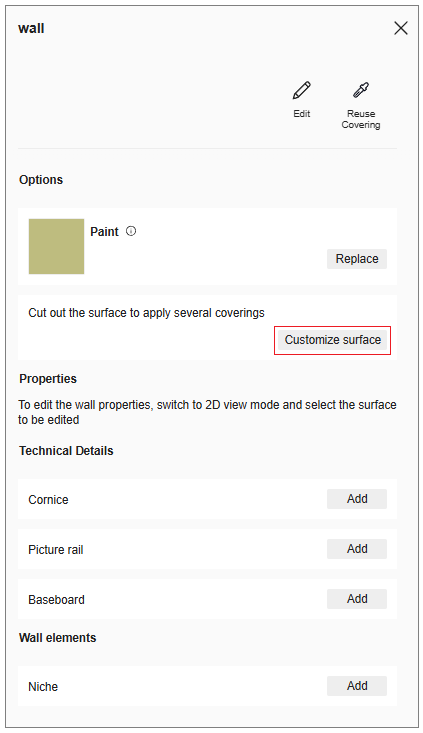Select the olive Paint color swatch
The image size is (423, 733).
tap(57, 246)
